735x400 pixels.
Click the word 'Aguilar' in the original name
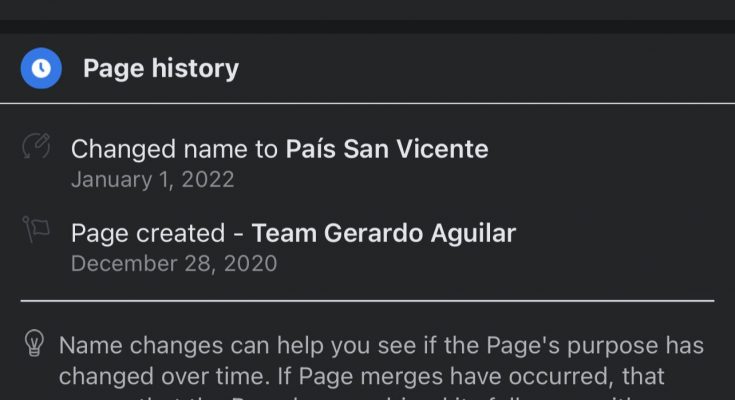click(x=473, y=234)
